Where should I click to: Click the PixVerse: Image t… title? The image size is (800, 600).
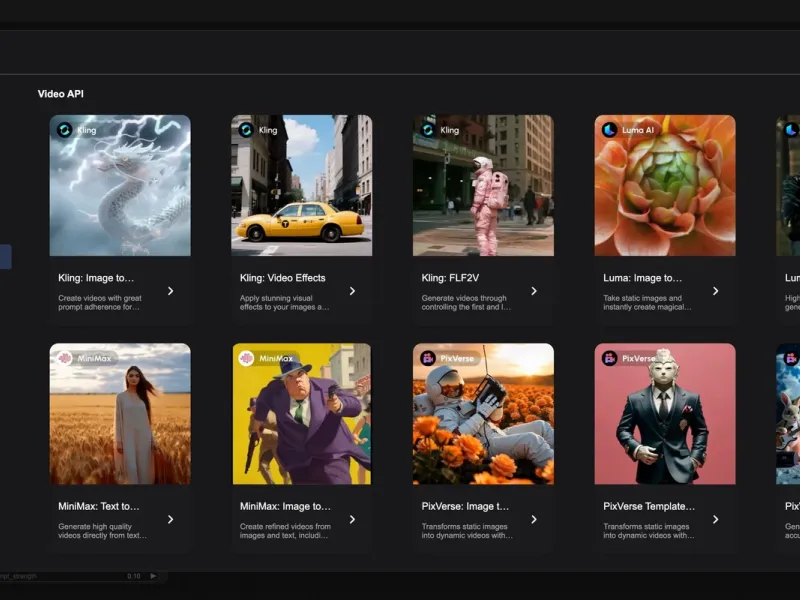[465, 506]
